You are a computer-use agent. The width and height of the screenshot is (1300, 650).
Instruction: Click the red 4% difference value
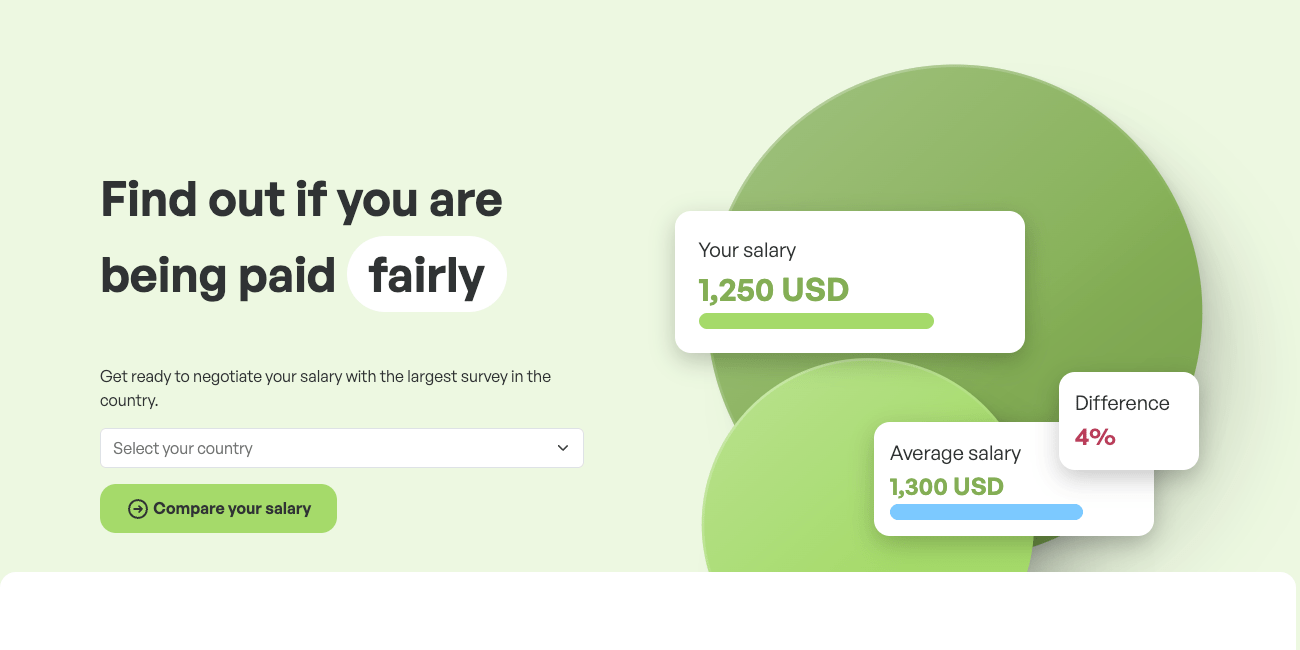[x=1095, y=437]
